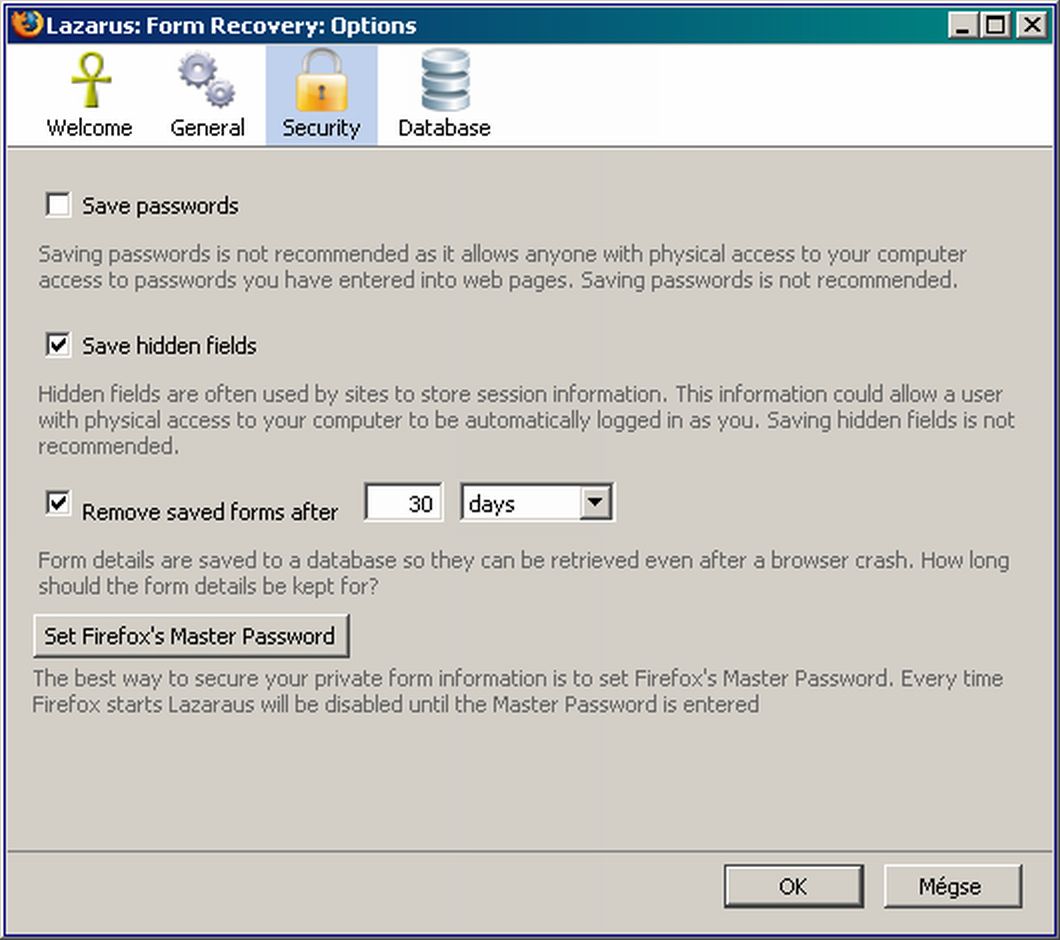Select the Security tab label
This screenshot has width=1060, height=940.
(321, 128)
